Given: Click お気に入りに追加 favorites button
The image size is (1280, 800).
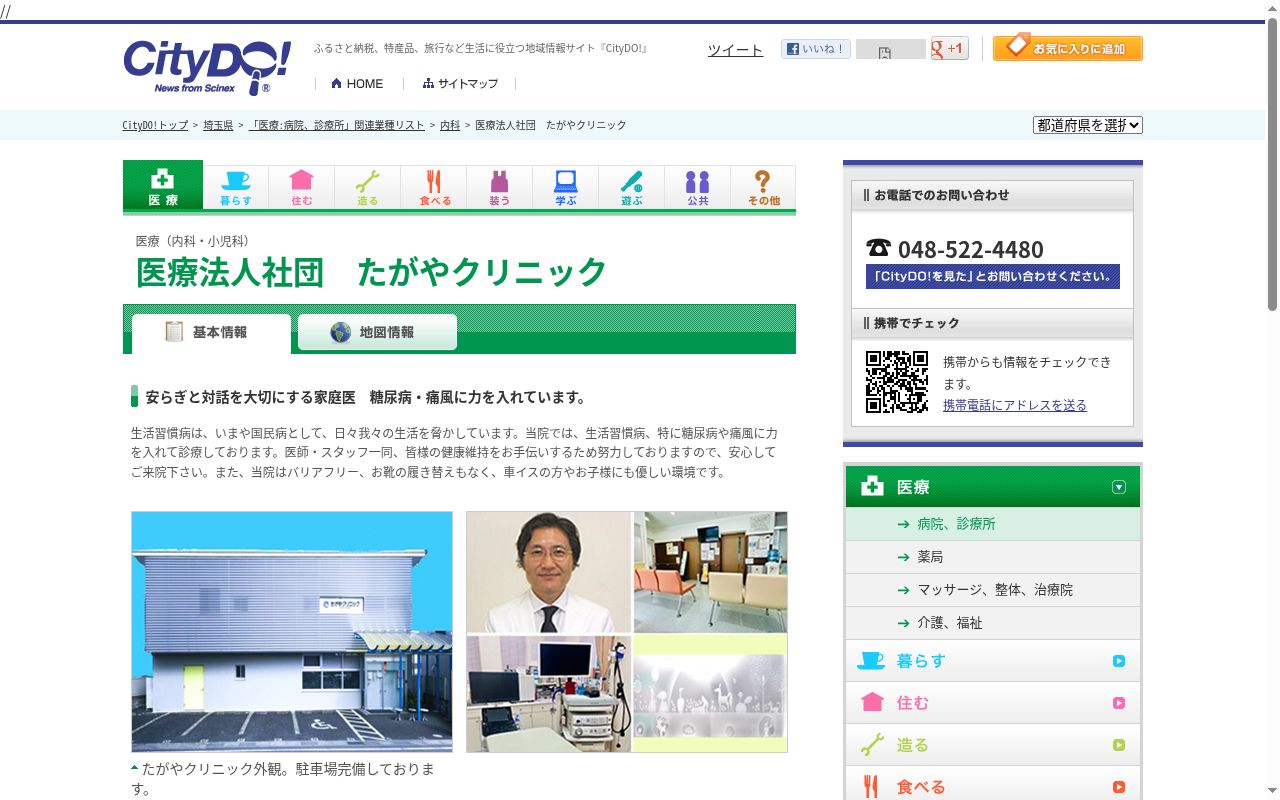Looking at the screenshot, I should [1068, 47].
